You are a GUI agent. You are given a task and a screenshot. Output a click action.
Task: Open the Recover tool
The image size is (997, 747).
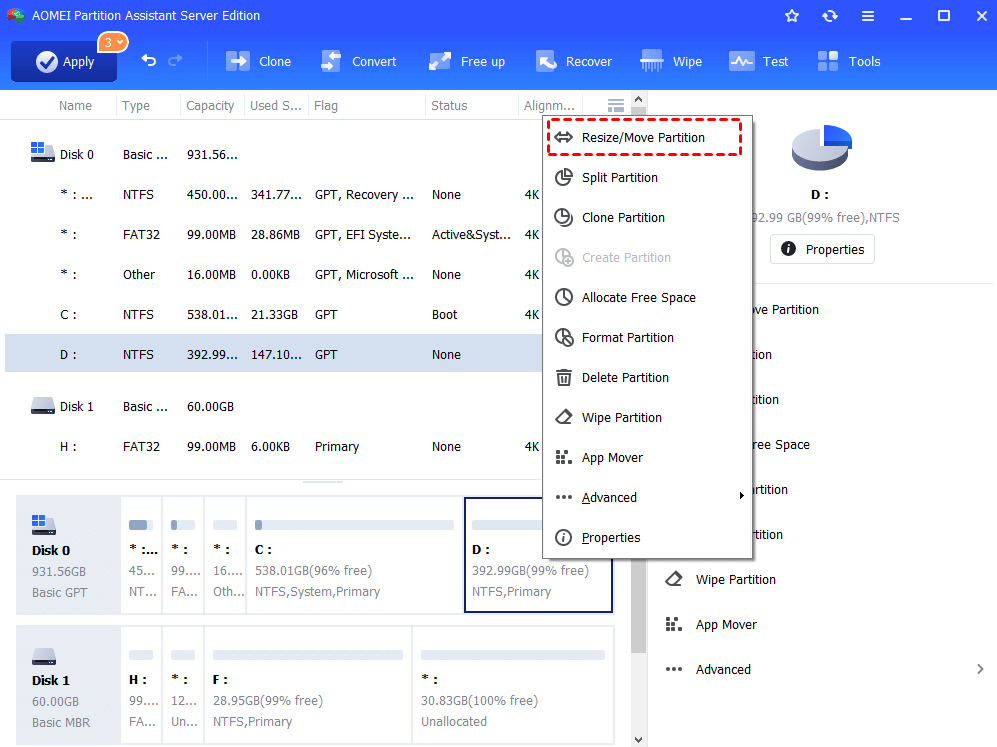574,62
